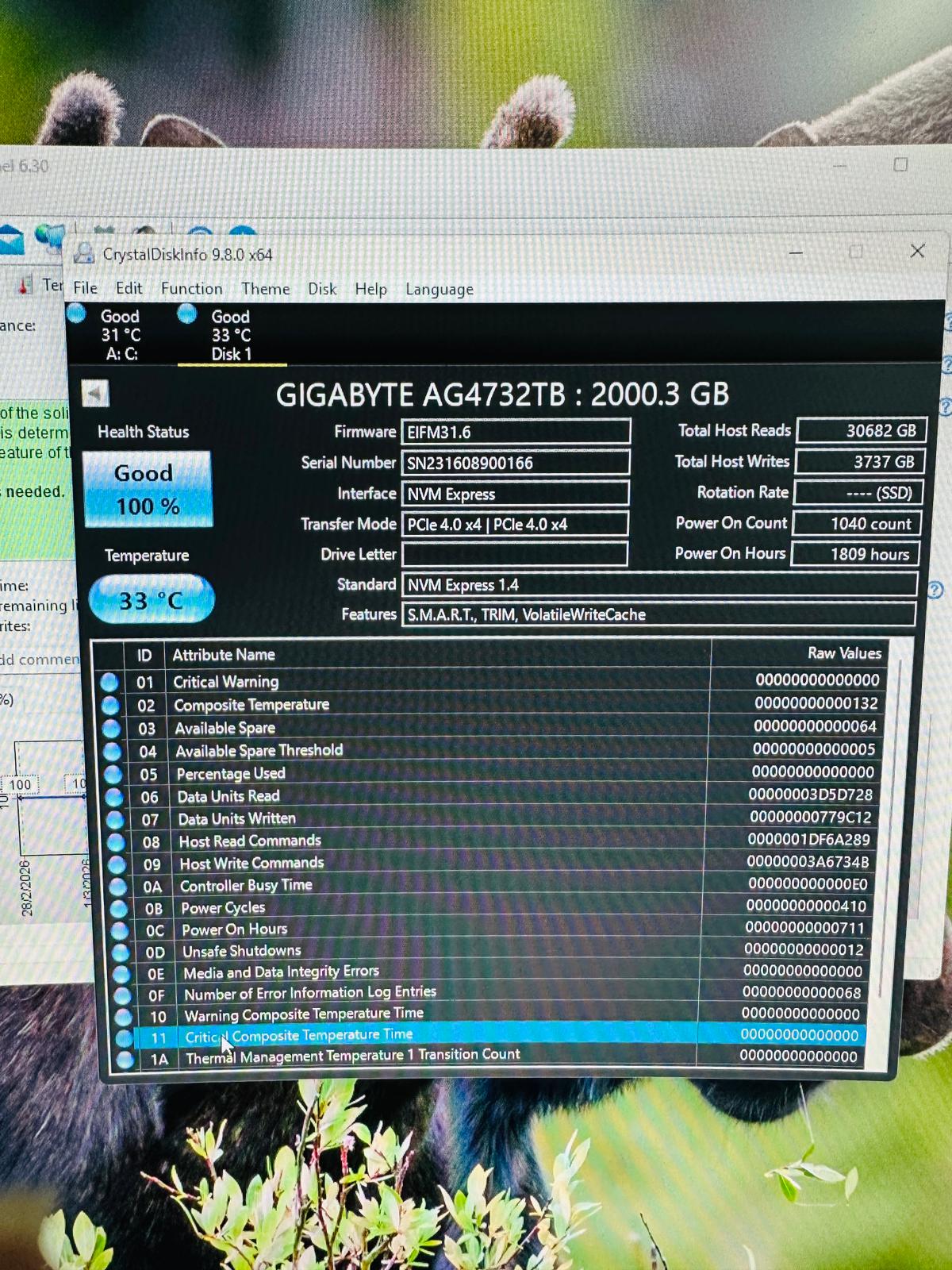Open the Language menu
952x1270 pixels.
[x=439, y=290]
